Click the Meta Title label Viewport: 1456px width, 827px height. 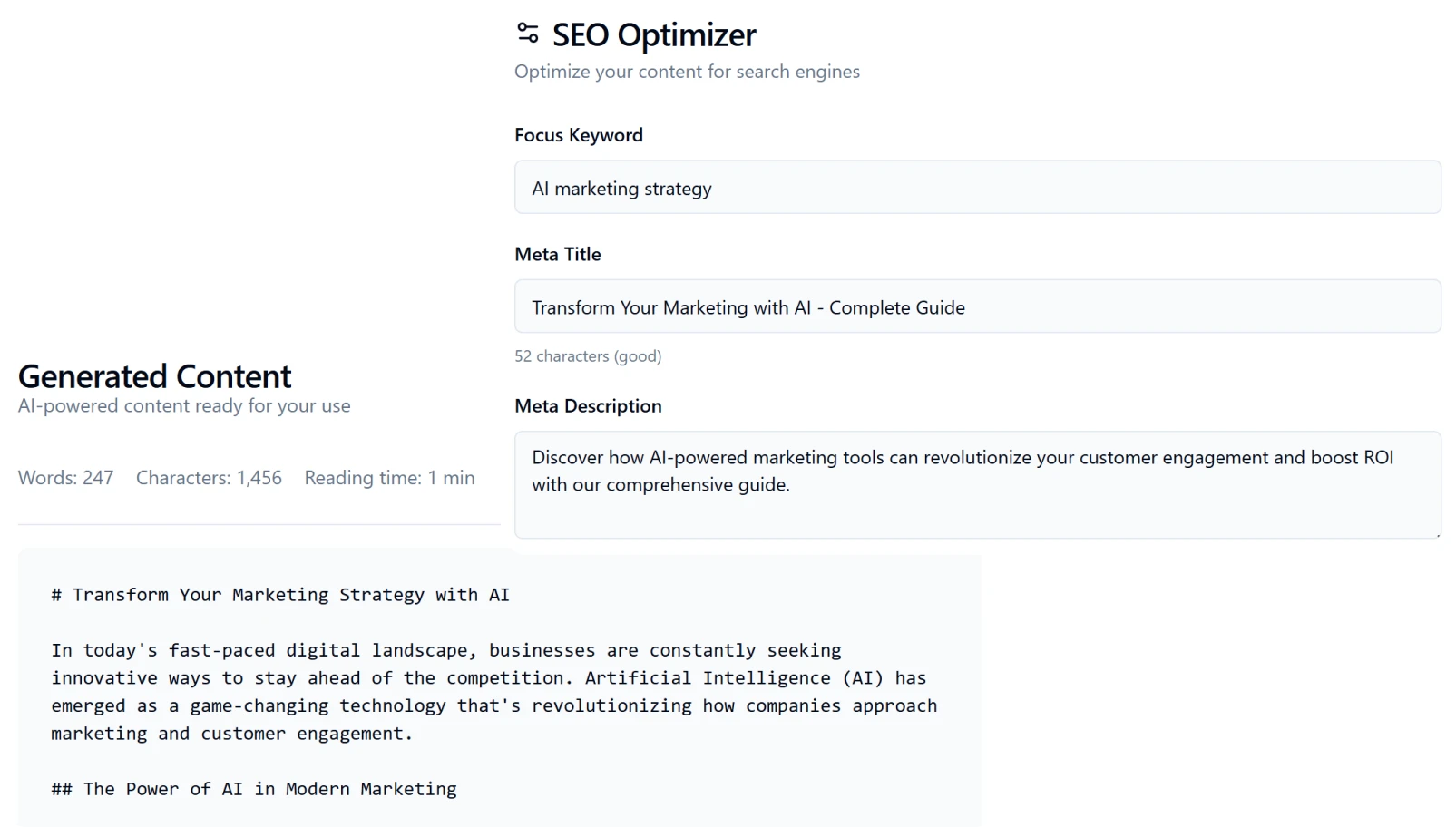click(557, 254)
